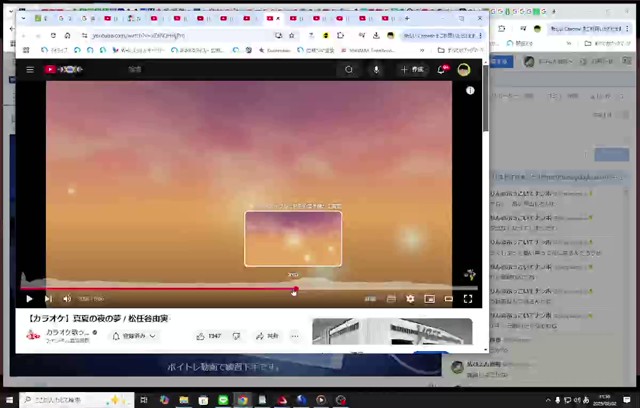Share the karaoke video
The width and height of the screenshot is (640, 408).
coord(267,336)
